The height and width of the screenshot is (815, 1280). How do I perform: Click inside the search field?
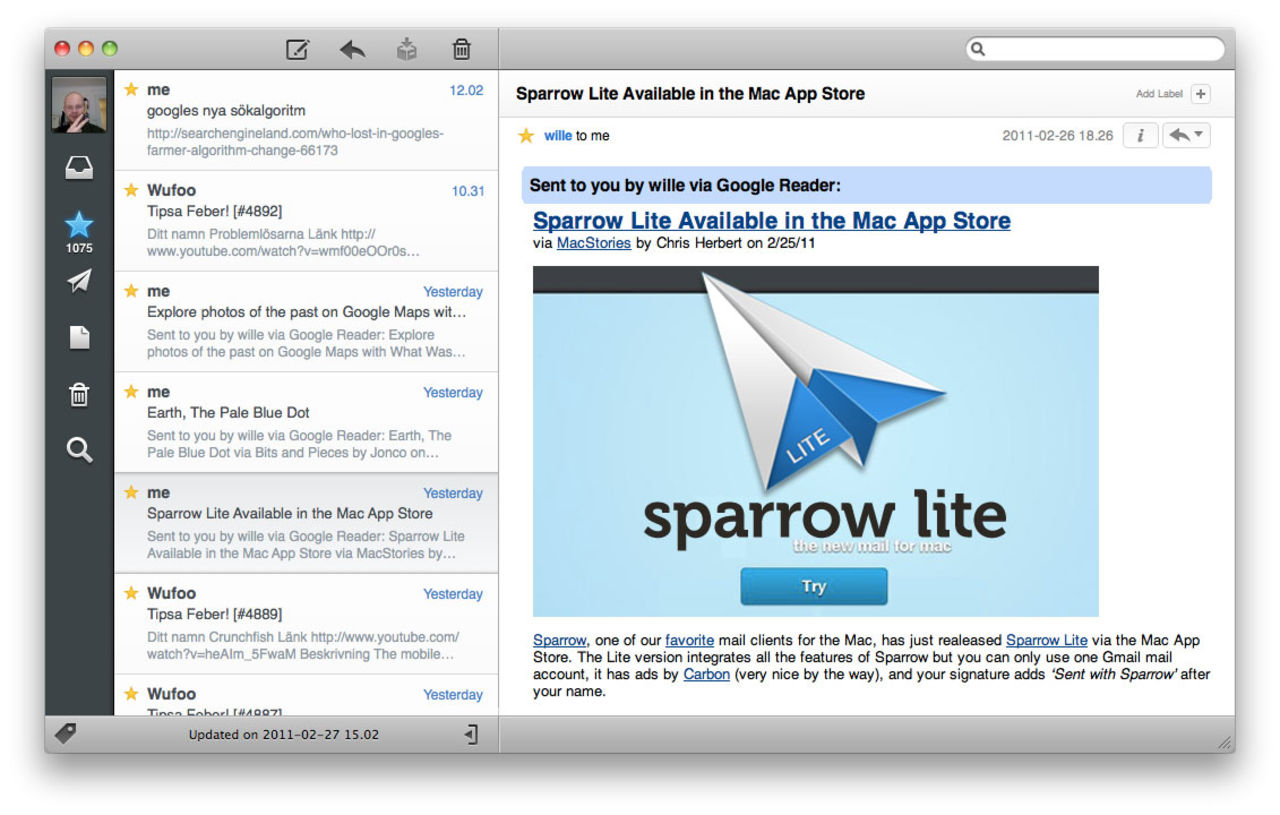click(x=1095, y=48)
